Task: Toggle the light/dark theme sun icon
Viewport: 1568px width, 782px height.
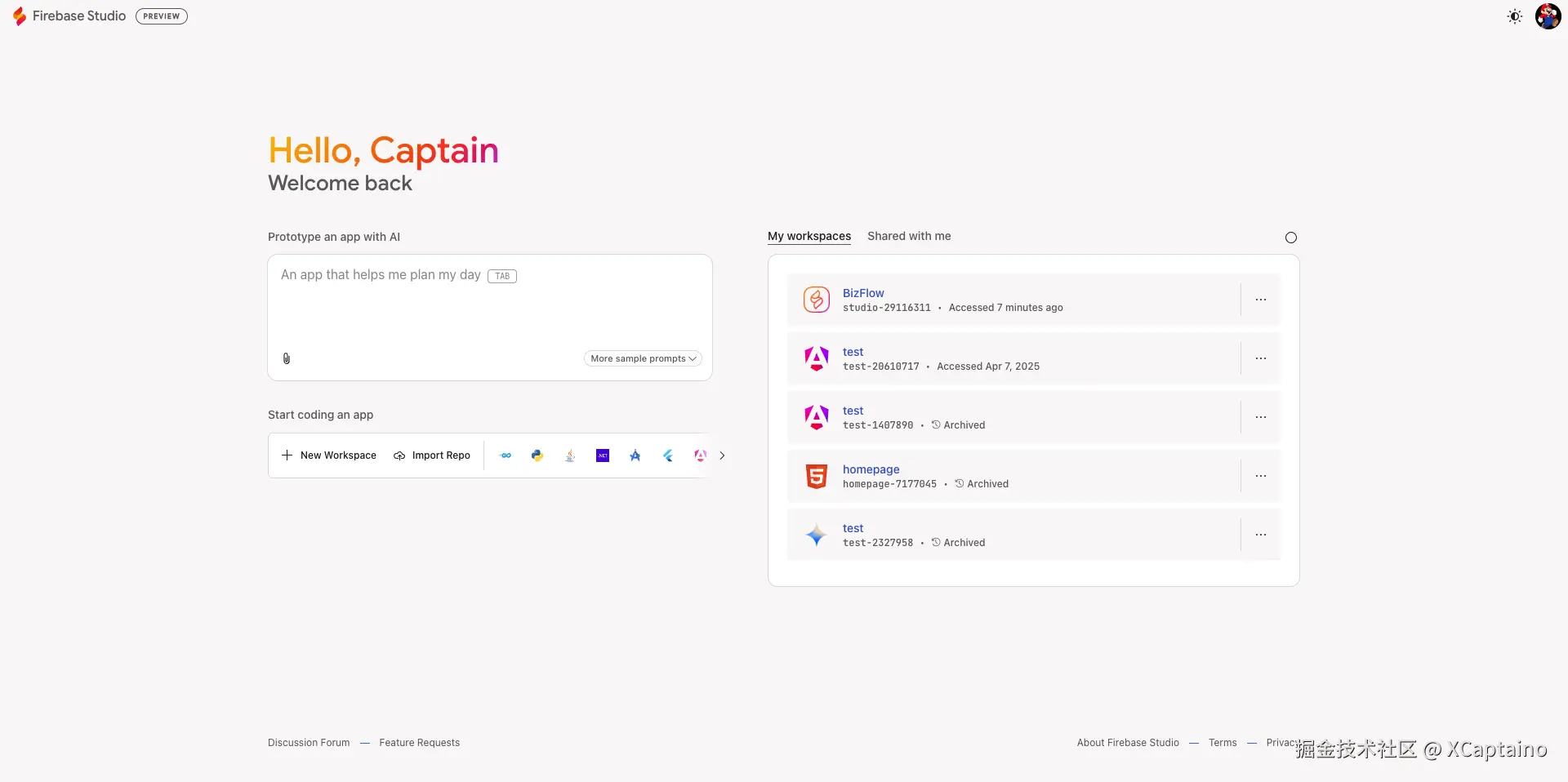Action: point(1515,16)
